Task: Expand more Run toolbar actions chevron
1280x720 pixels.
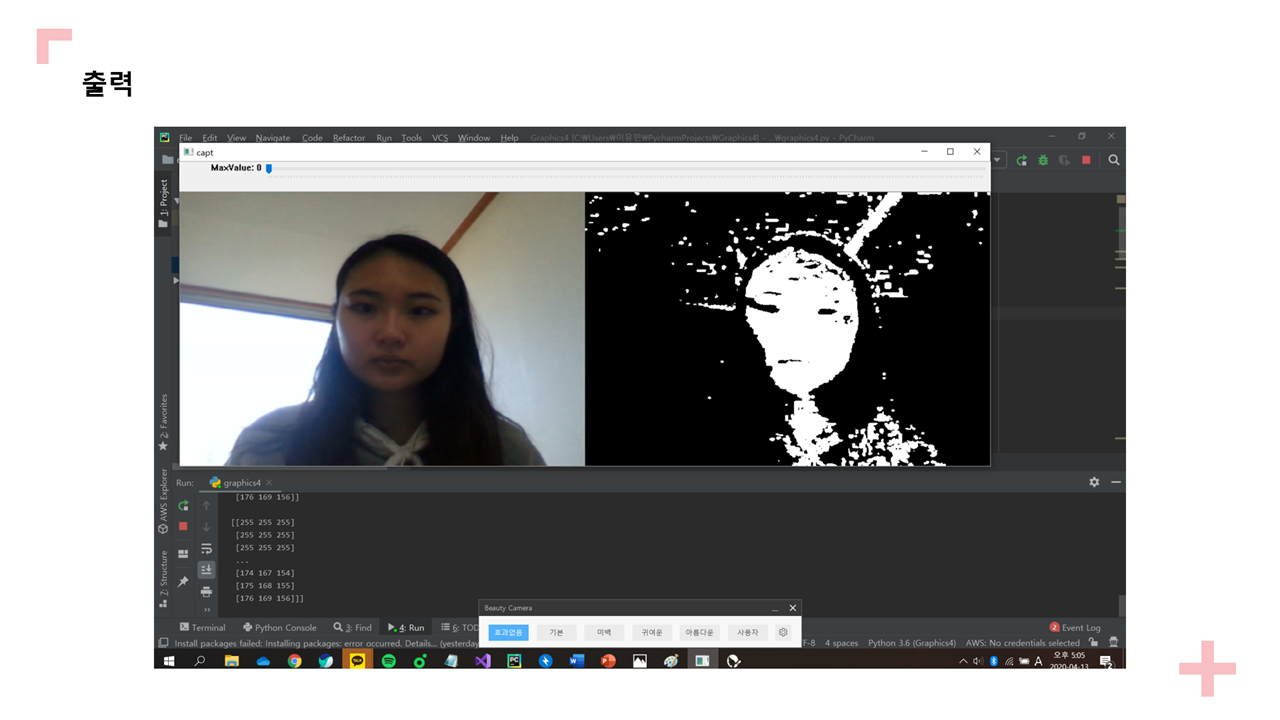Action: pyautogui.click(x=207, y=610)
